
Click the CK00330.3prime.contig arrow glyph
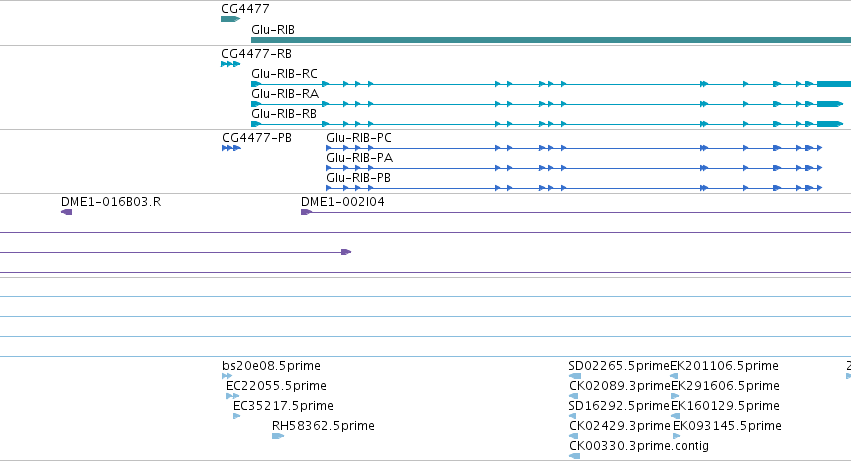point(574,456)
